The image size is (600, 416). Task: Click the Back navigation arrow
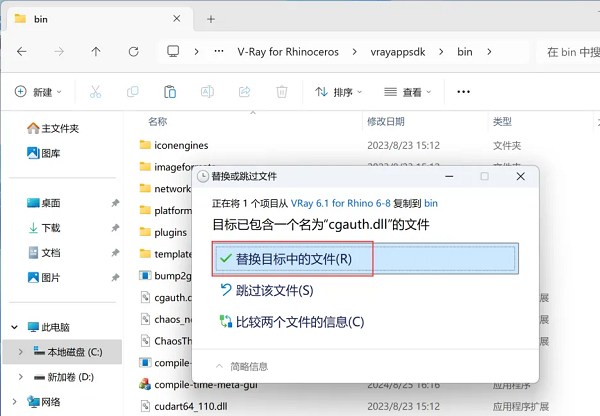[x=22, y=51]
